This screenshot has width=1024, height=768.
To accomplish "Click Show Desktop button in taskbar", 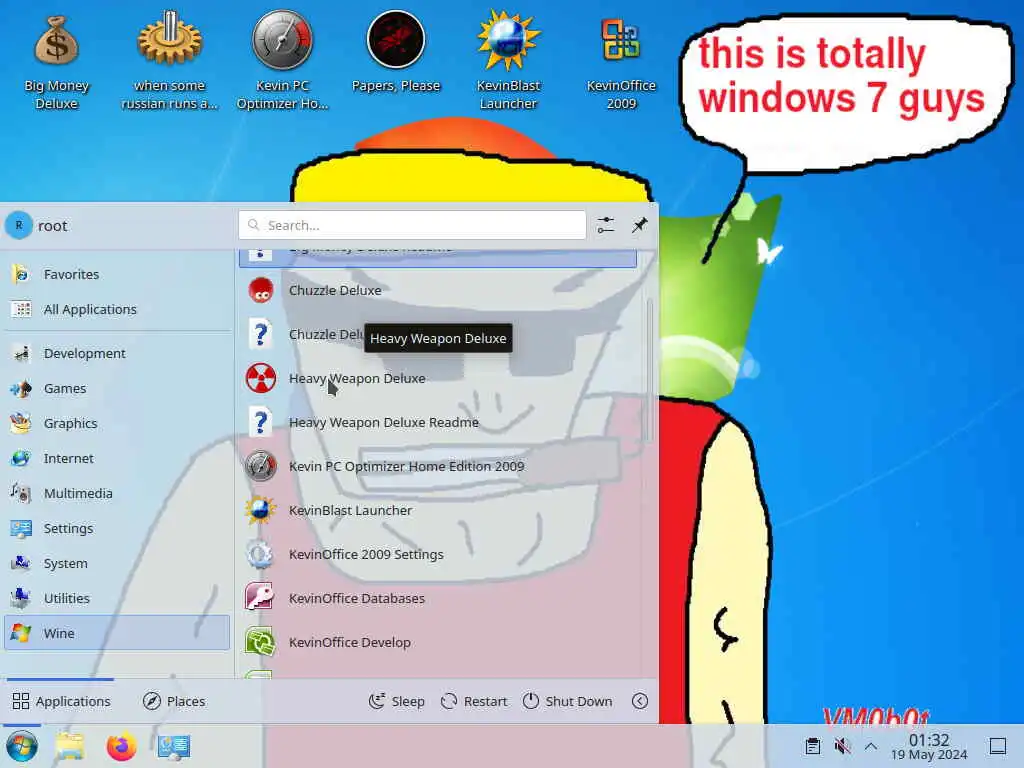I will click(x=998, y=746).
